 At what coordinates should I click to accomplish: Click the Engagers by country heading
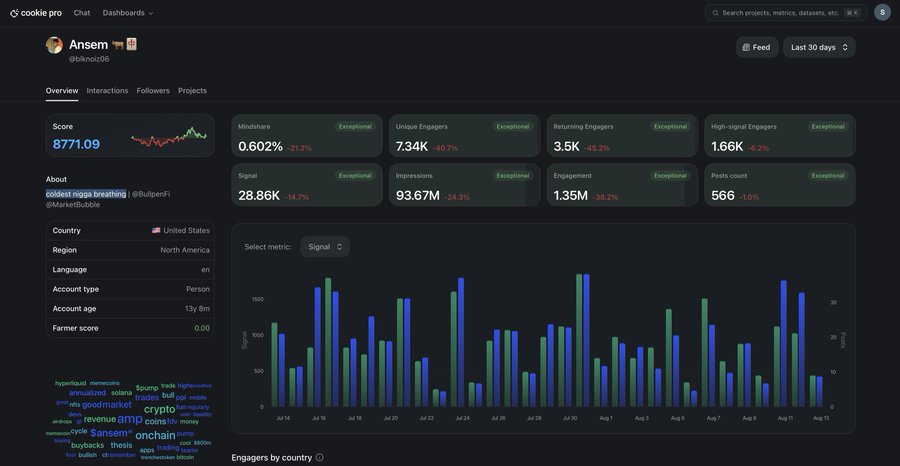(x=271, y=457)
